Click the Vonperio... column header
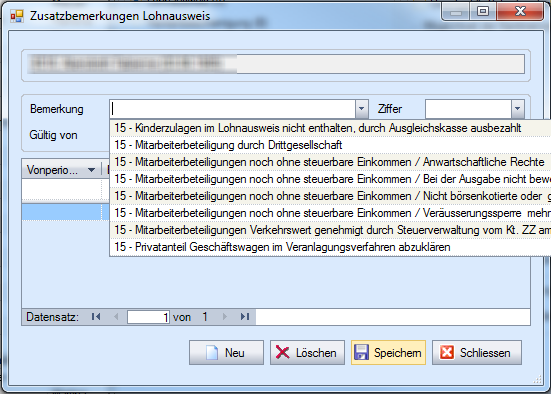 pyautogui.click(x=61, y=170)
